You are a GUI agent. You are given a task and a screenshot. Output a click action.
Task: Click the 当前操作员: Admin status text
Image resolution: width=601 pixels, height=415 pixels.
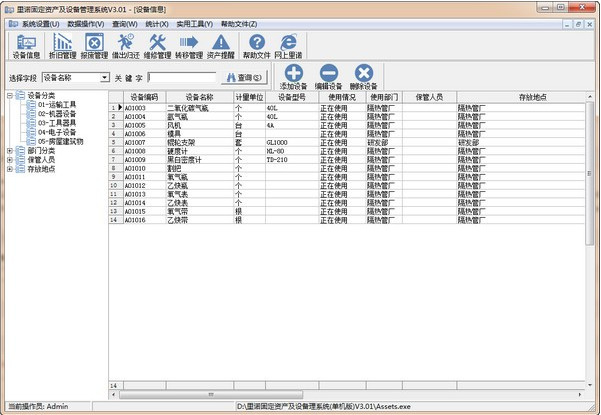click(38, 406)
